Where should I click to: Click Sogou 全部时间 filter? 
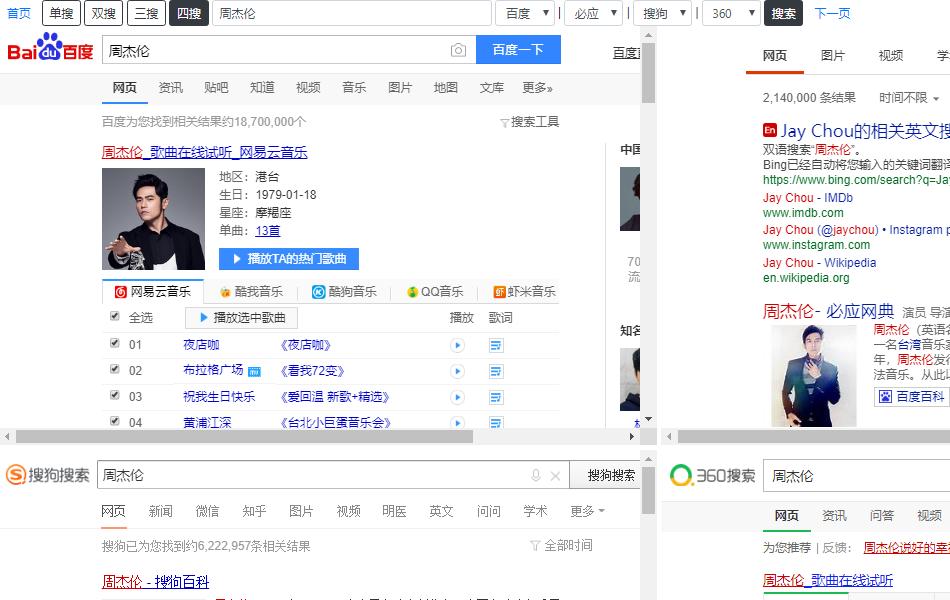click(562, 545)
